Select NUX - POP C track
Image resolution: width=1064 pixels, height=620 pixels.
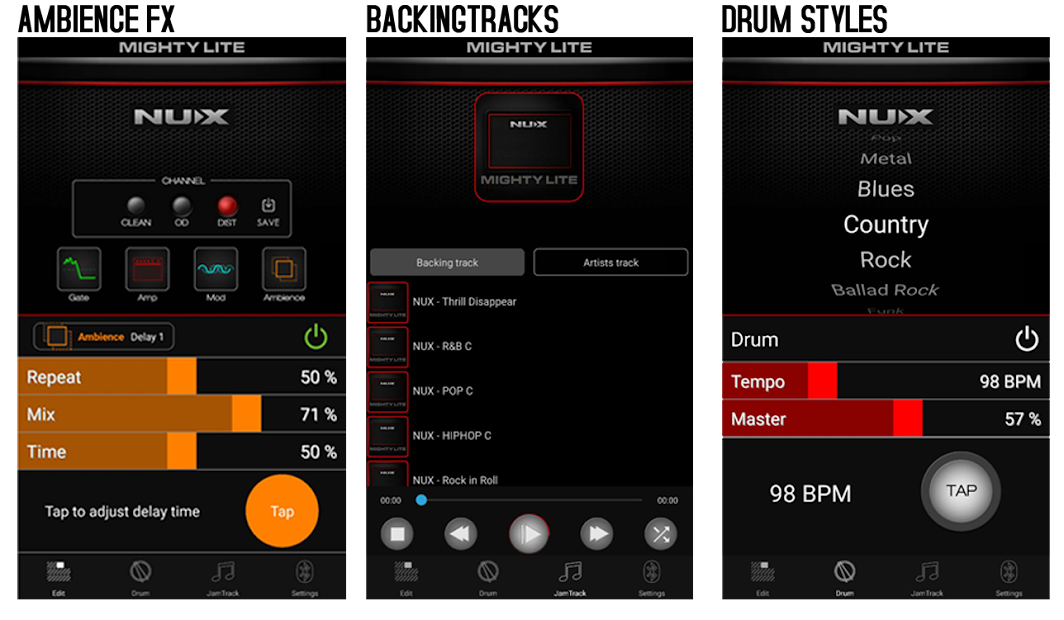coord(529,391)
